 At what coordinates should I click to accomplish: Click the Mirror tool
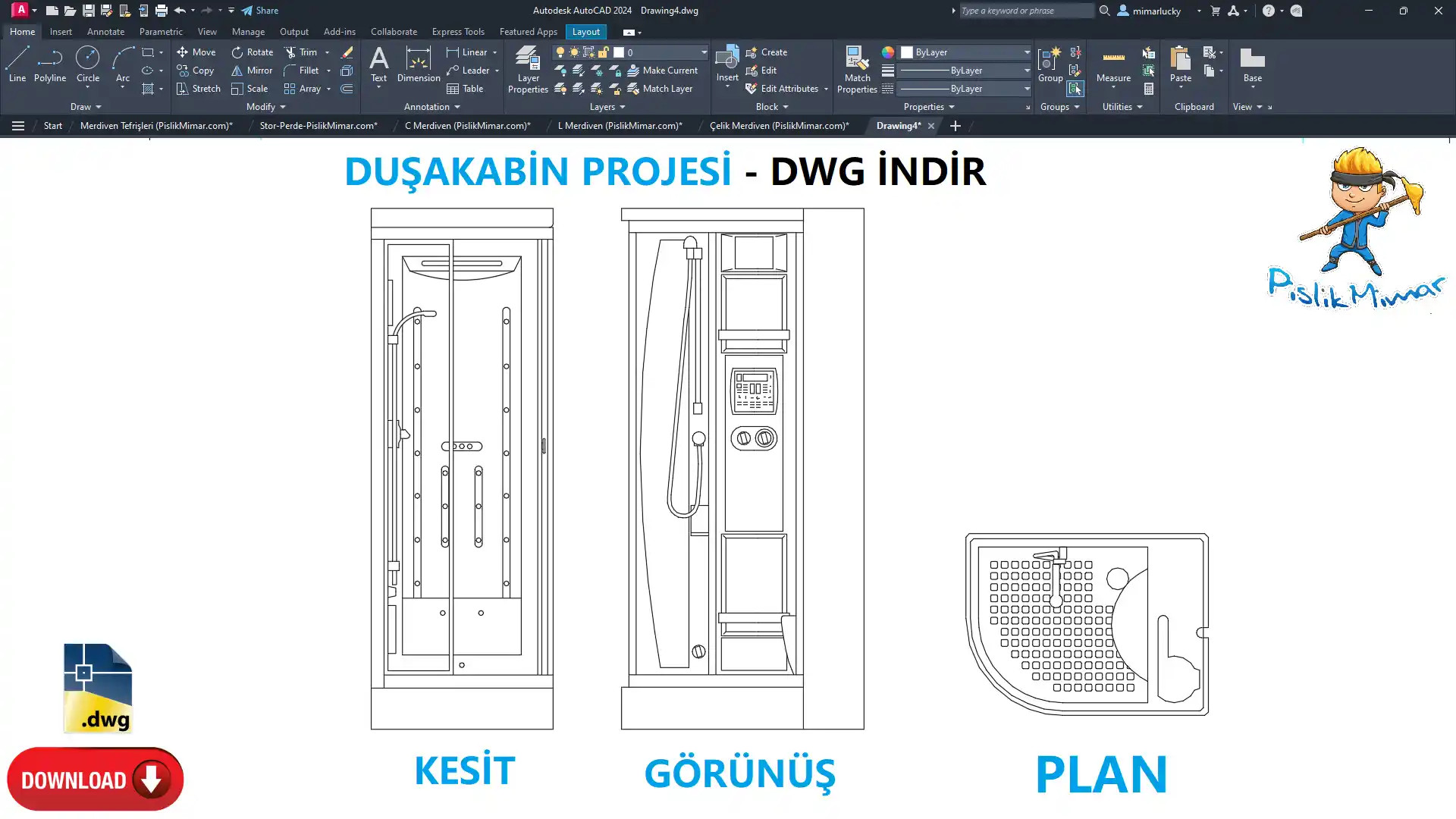click(252, 71)
